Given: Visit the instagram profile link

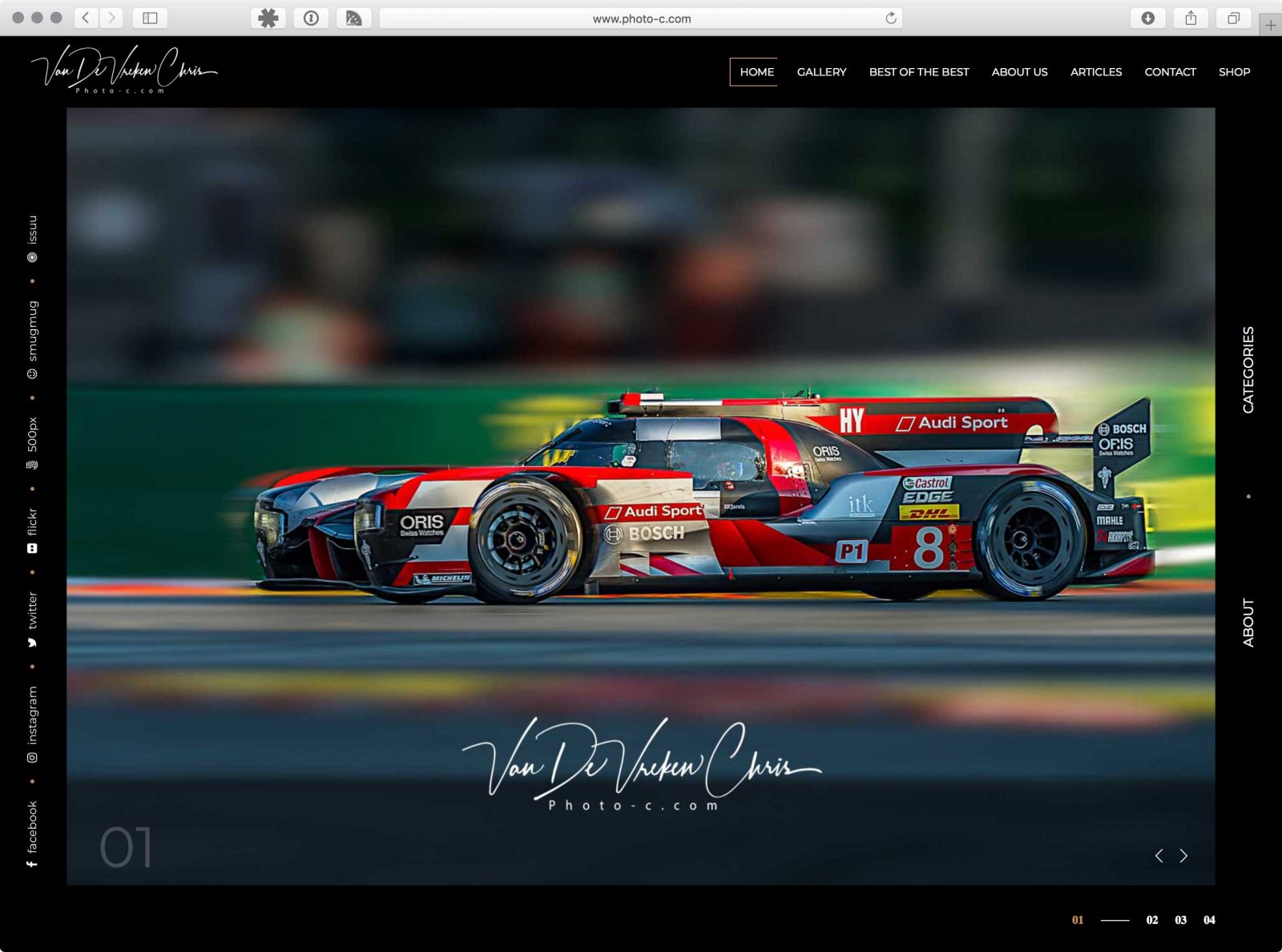Looking at the screenshot, I should point(32,724).
